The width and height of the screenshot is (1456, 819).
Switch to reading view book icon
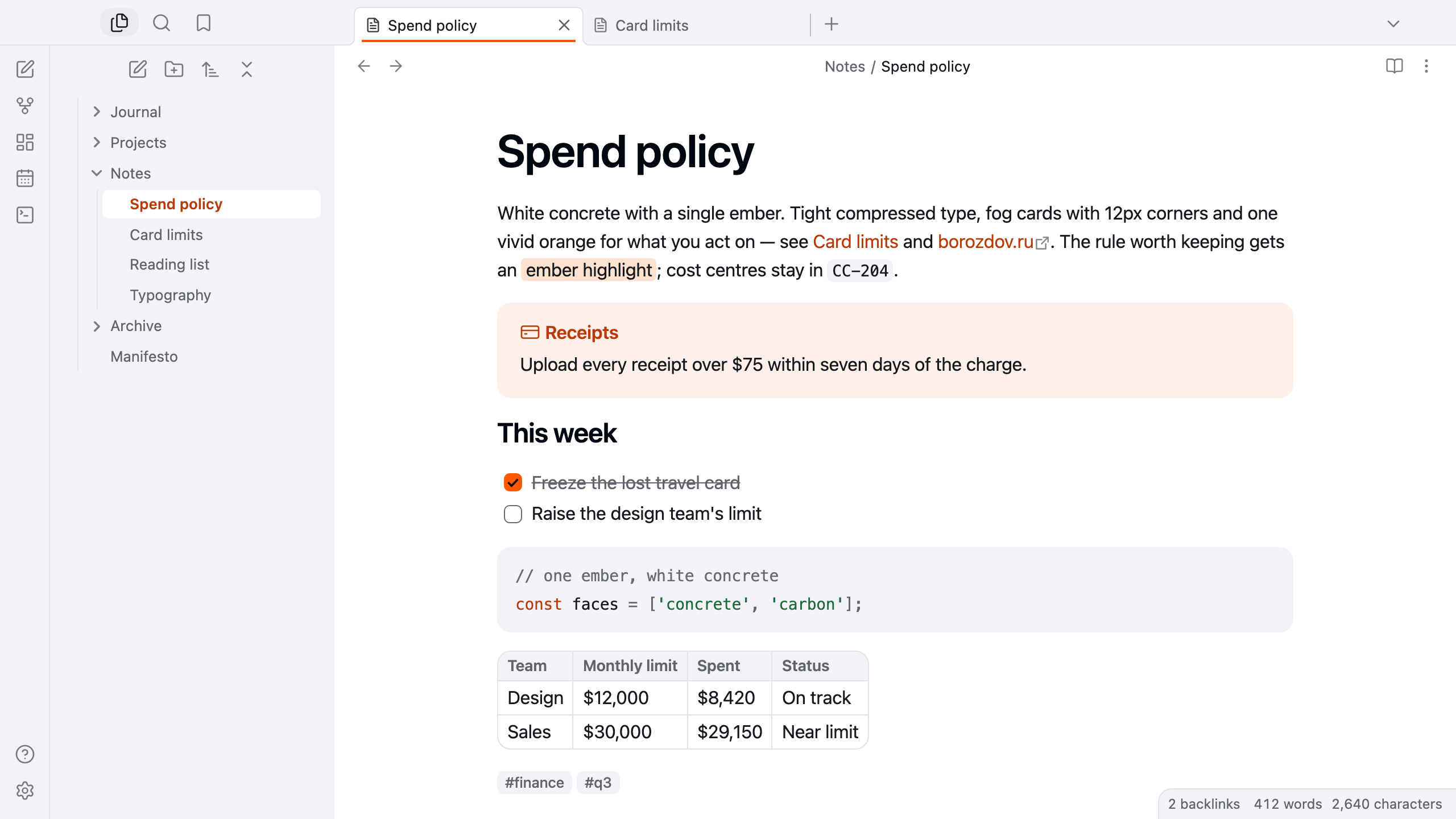[1395, 66]
